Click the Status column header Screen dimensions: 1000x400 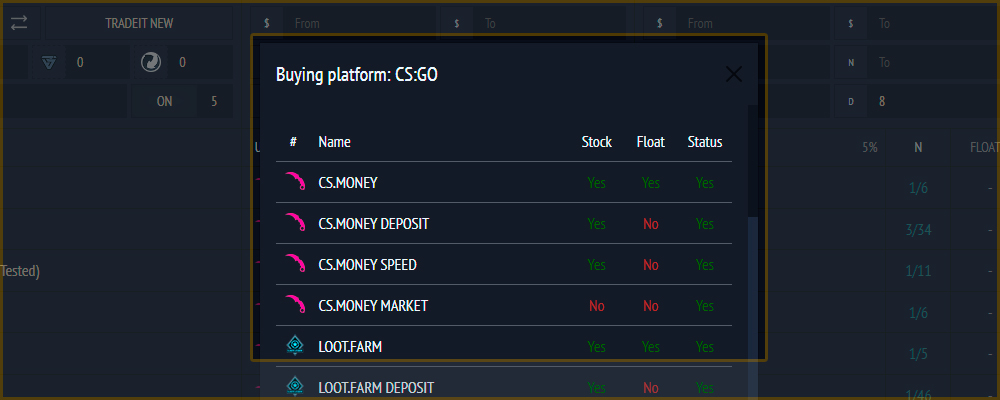(705, 142)
